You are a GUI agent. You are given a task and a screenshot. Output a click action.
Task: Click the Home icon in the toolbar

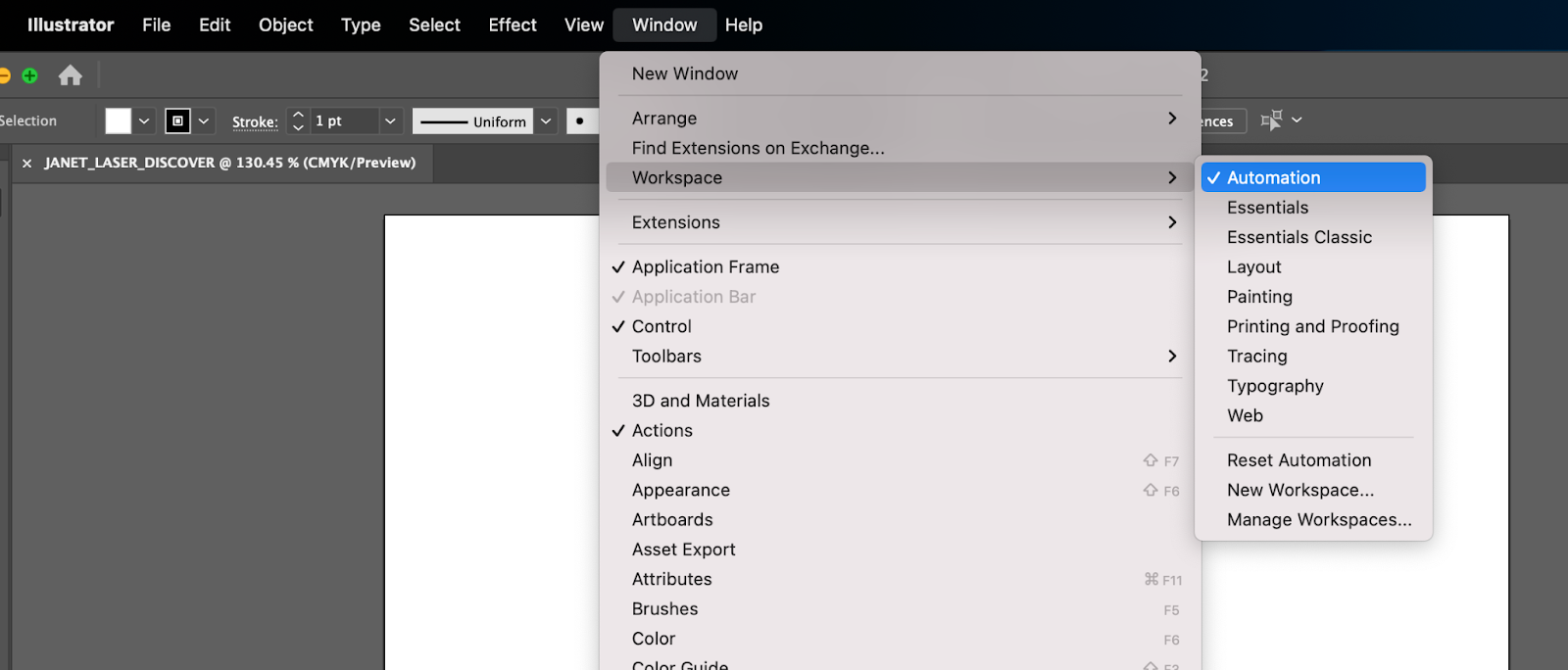coord(70,75)
